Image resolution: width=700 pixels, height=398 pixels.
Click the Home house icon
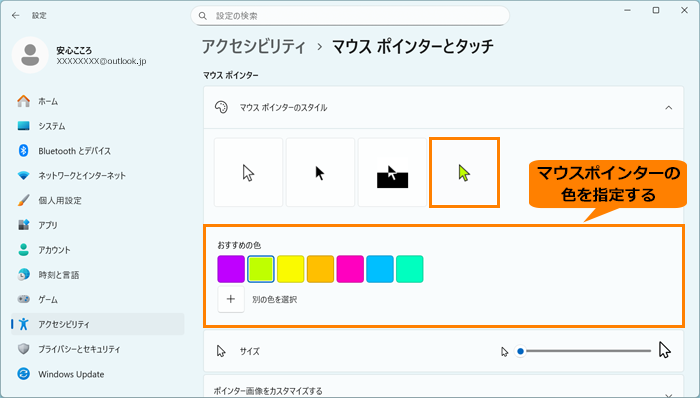click(x=24, y=101)
